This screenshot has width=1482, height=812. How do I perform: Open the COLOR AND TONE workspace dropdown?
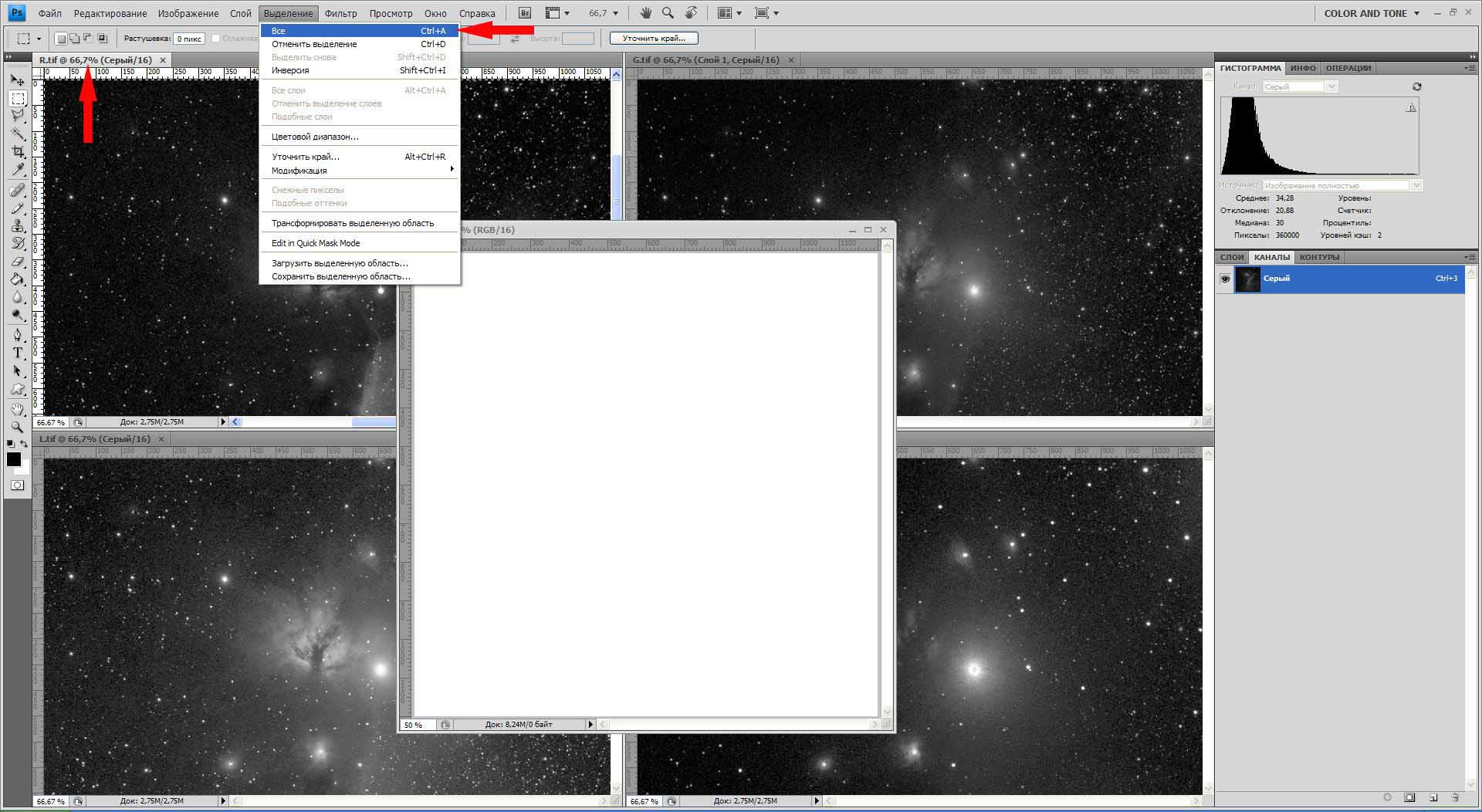(1372, 13)
